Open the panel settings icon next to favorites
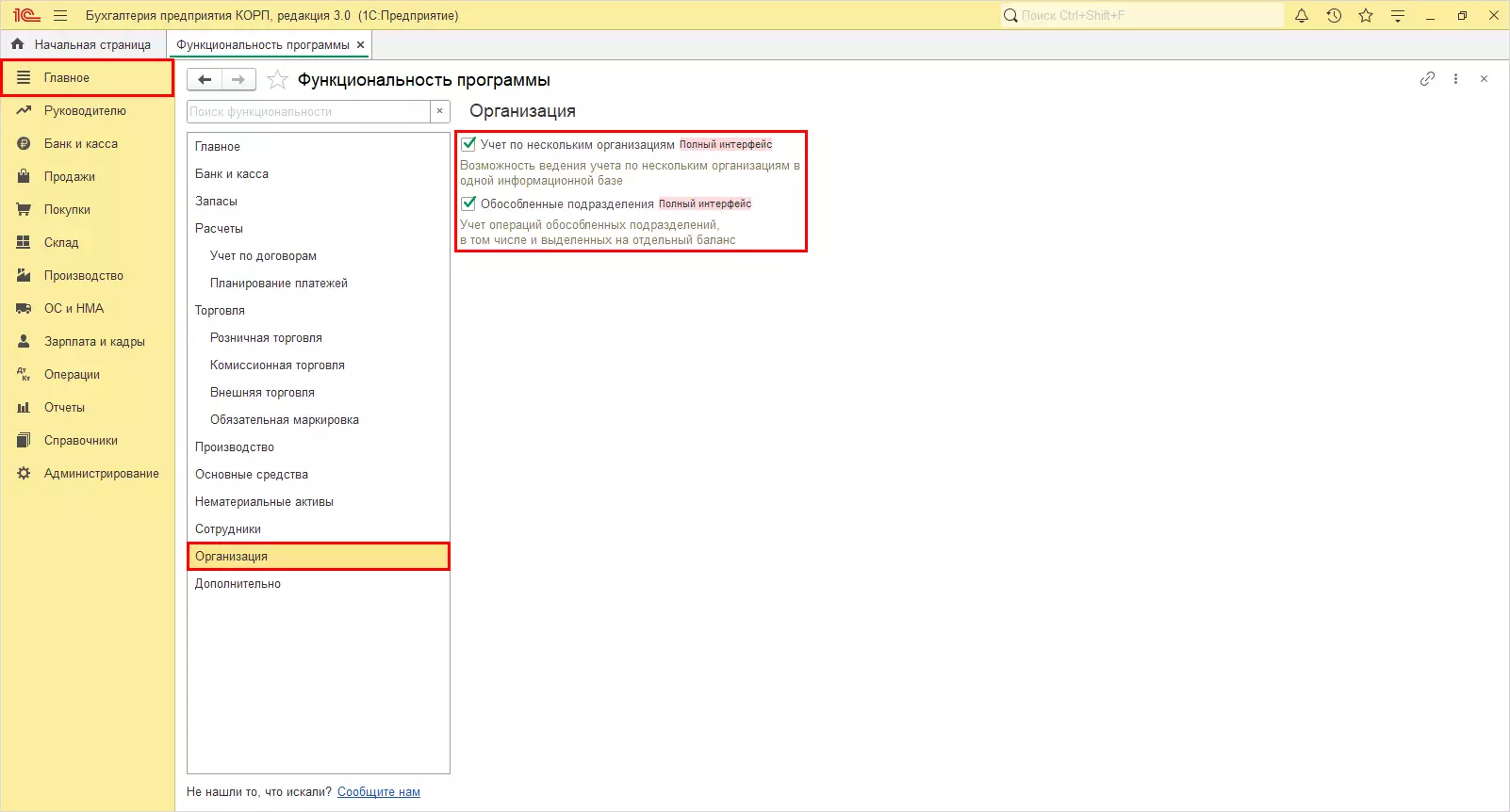 [x=1398, y=15]
